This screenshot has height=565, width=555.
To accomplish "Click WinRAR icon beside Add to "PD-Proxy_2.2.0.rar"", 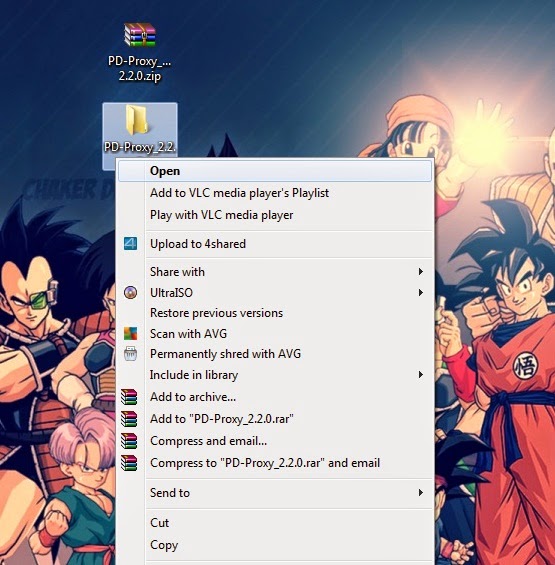I will [x=129, y=419].
